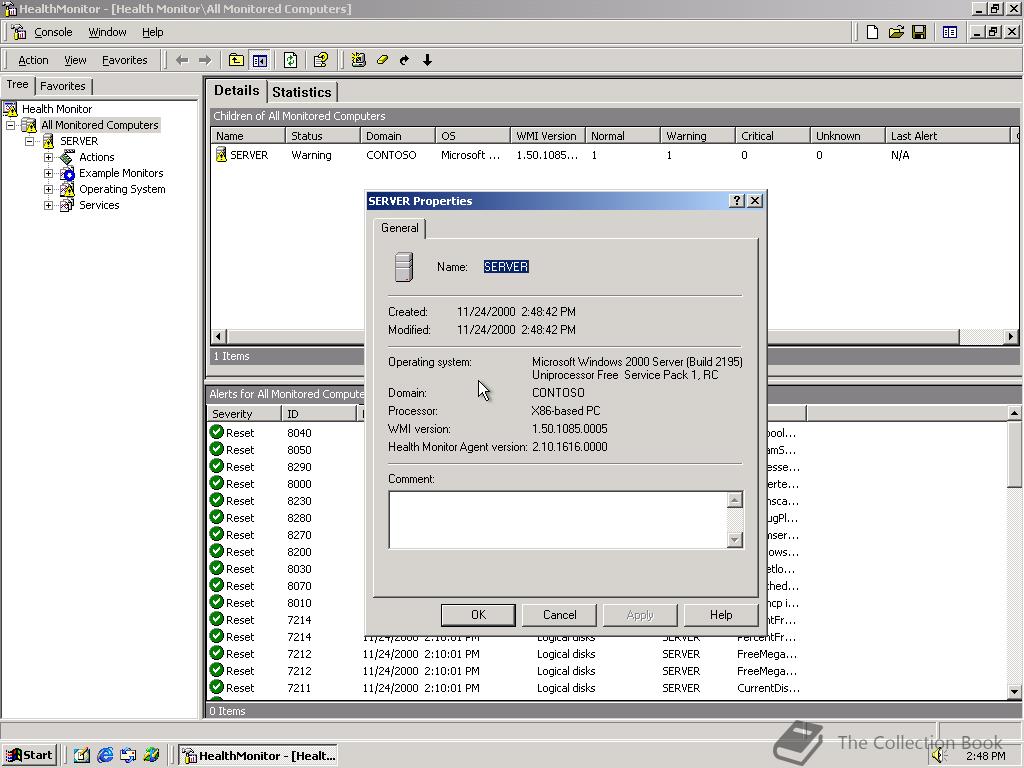Open the Window menu

[107, 32]
